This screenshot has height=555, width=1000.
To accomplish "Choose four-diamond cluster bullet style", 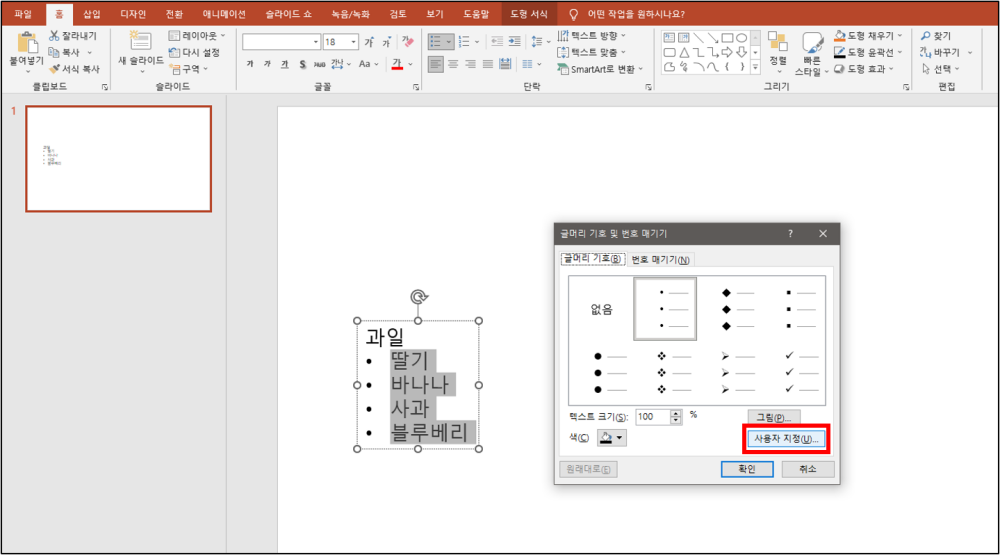I will [674, 372].
